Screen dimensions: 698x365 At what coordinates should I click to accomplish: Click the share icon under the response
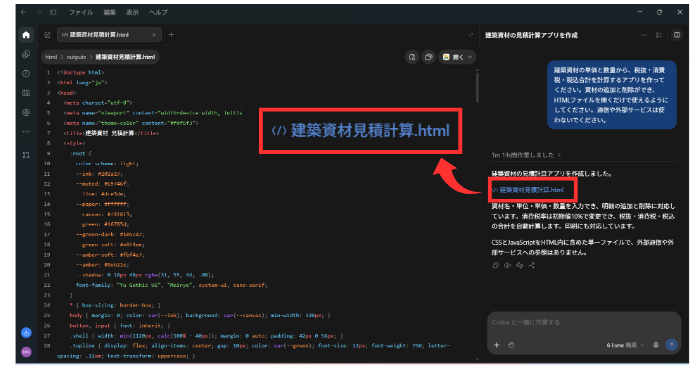point(532,265)
